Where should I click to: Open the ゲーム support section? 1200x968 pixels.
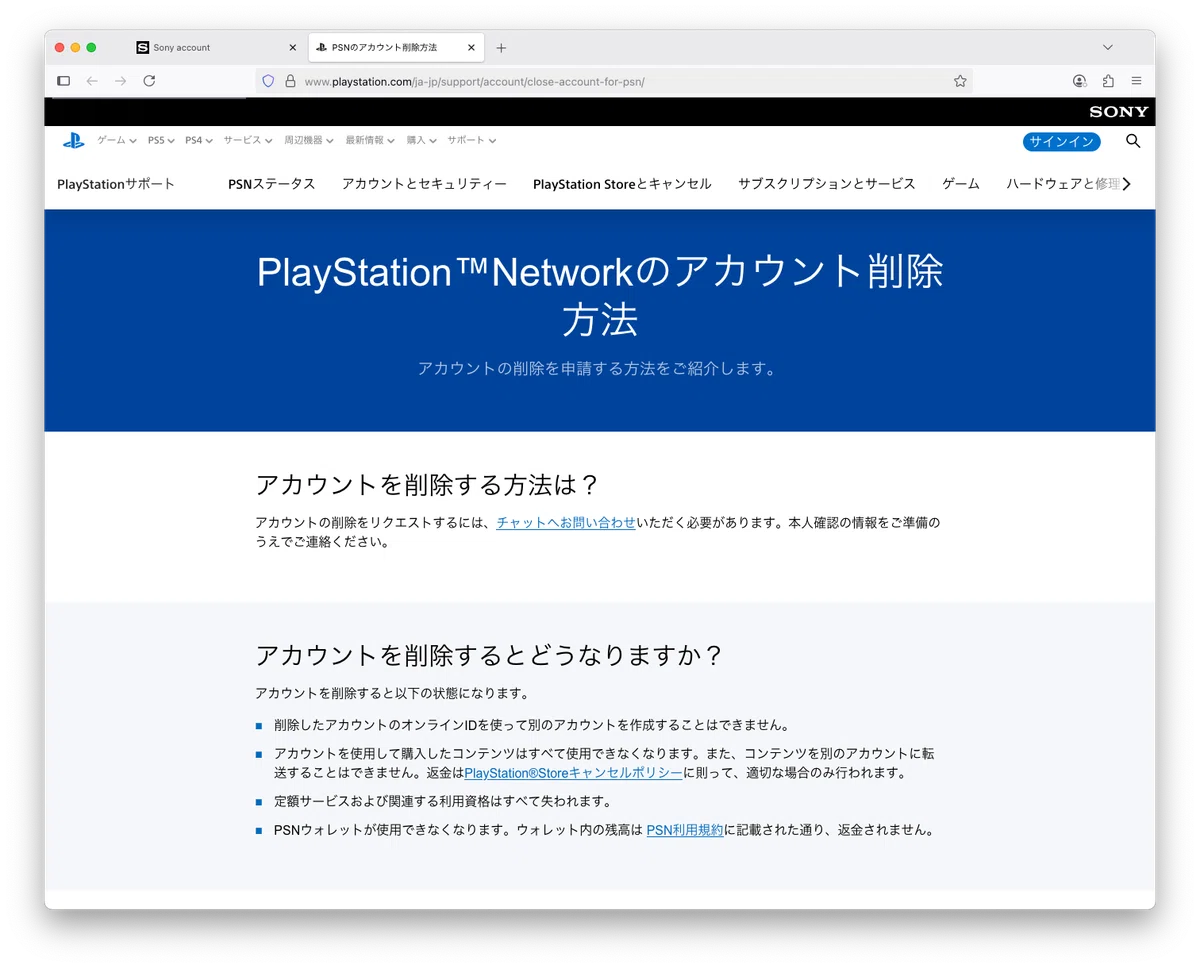click(x=961, y=184)
